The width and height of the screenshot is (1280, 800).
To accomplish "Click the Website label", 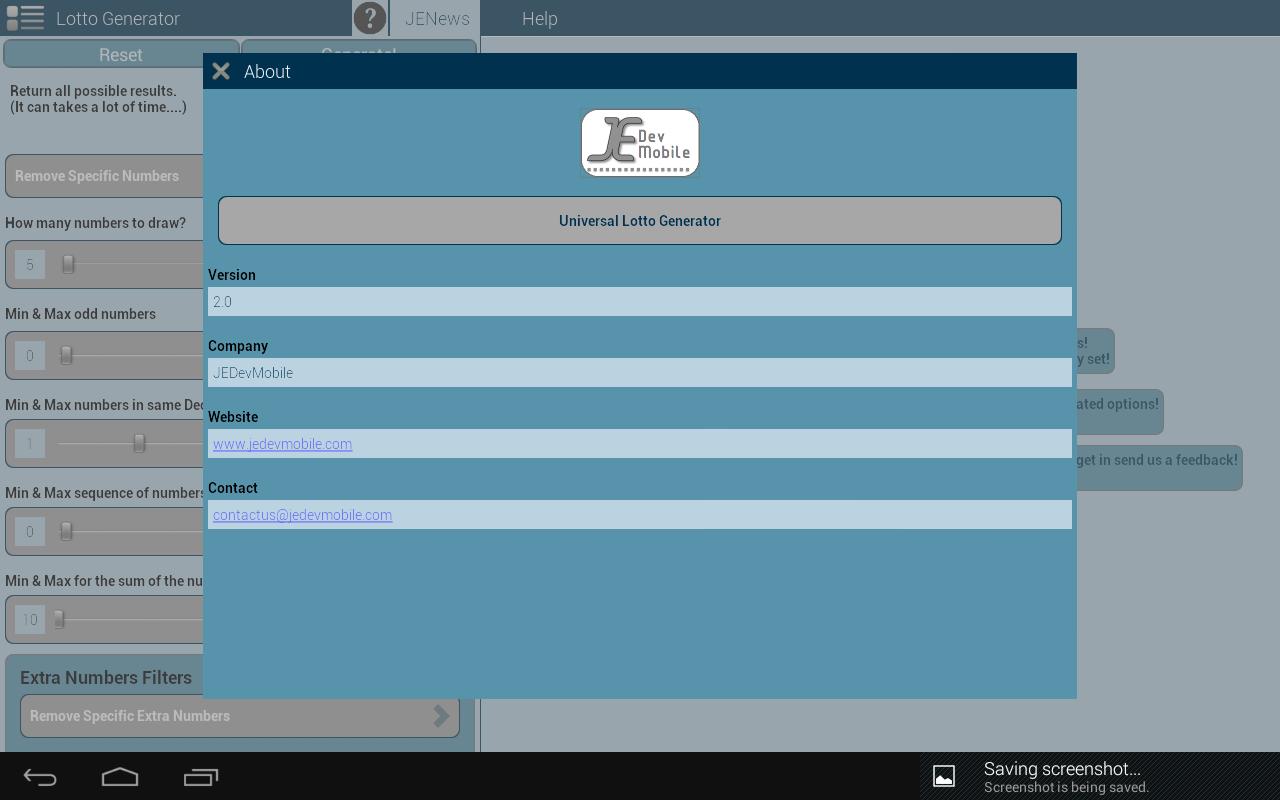I will [x=233, y=417].
